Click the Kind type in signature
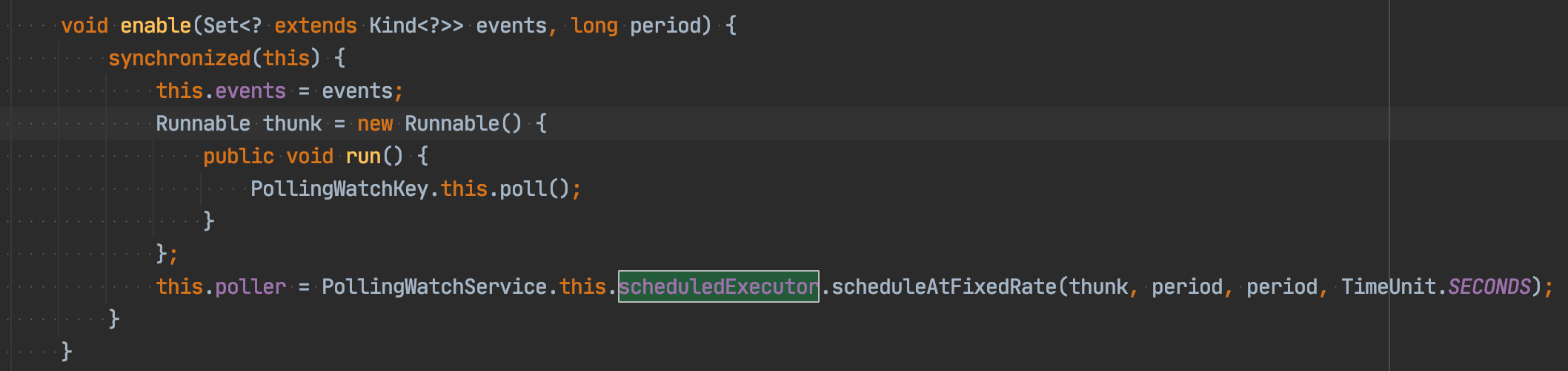1568x371 pixels. coord(393,25)
